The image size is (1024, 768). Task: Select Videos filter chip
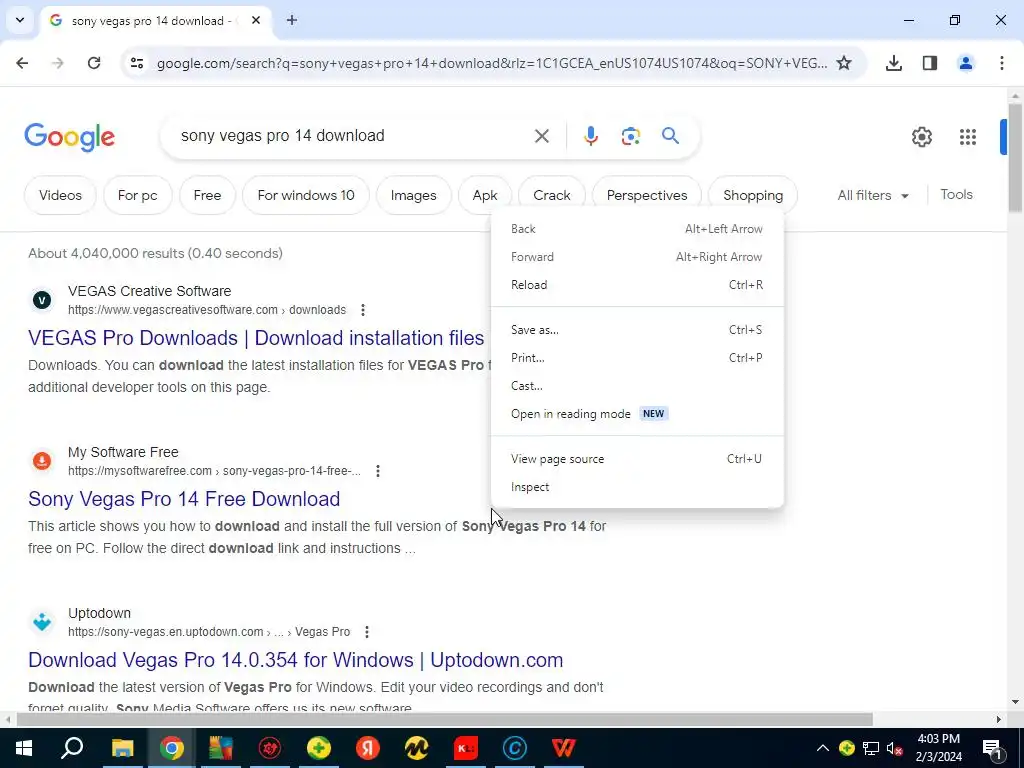(60, 195)
